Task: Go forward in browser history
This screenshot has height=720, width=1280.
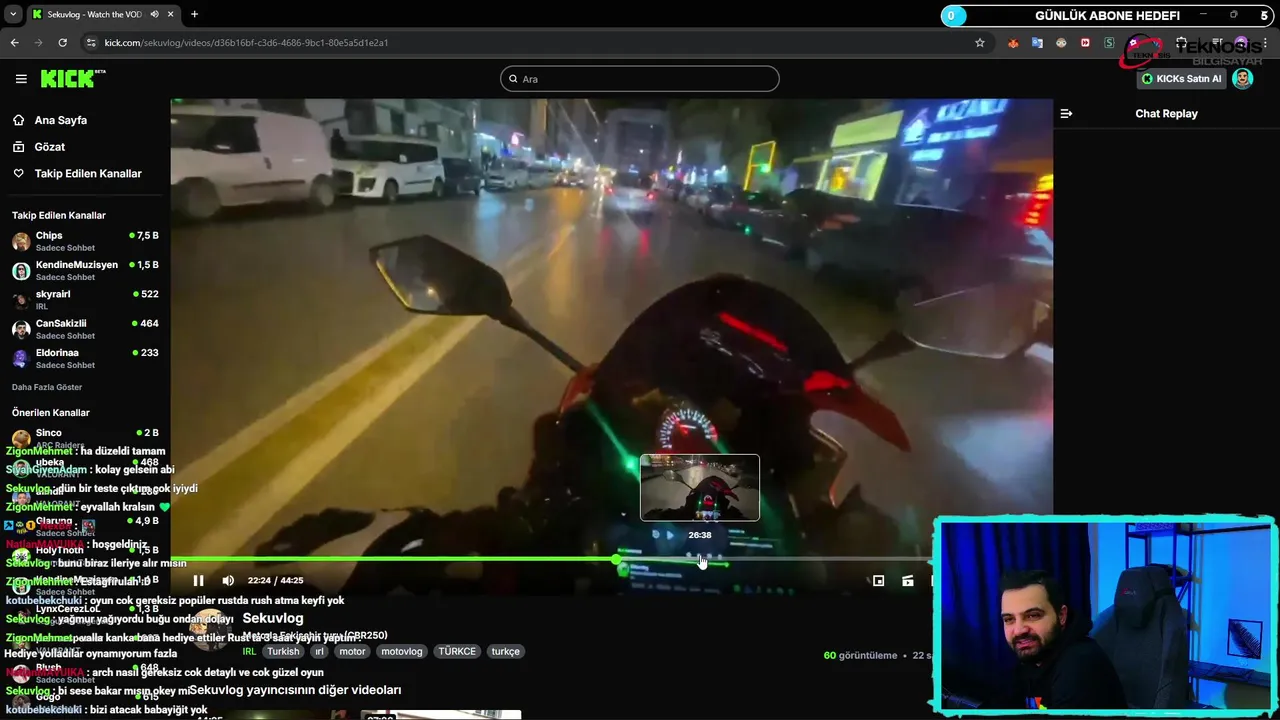Action: [39, 43]
